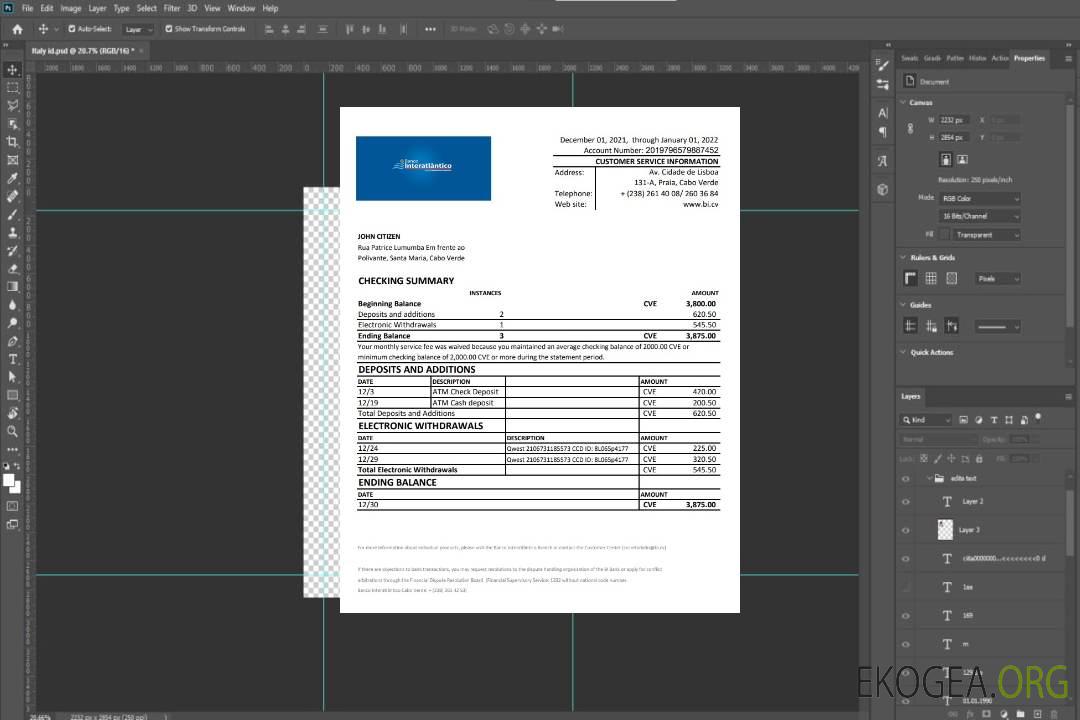This screenshot has height=720, width=1080.
Task: Click the canvas width input field
Action: [954, 120]
